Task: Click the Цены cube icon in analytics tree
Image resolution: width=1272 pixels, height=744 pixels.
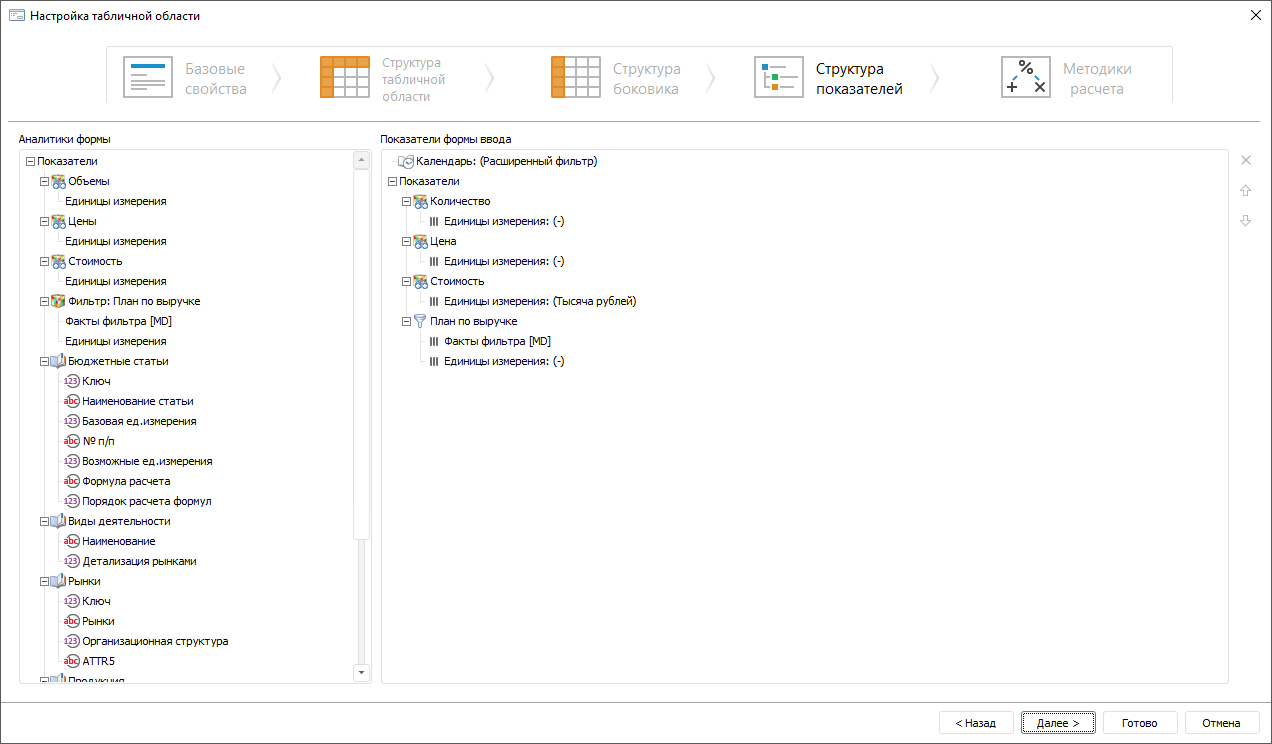Action: (58, 221)
